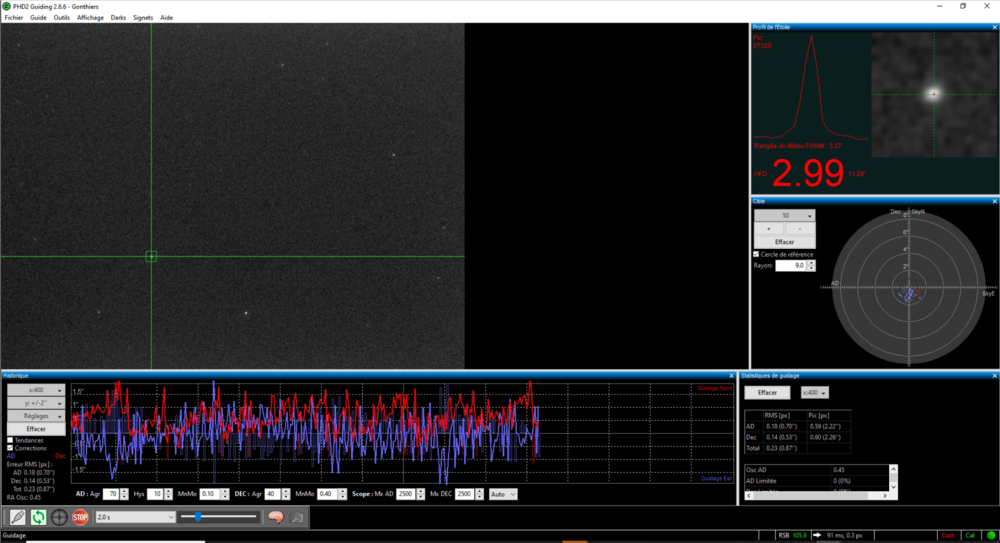This screenshot has height=543, width=1000.
Task: Click the red Dec legend label in Historique
Action: [x=60, y=456]
